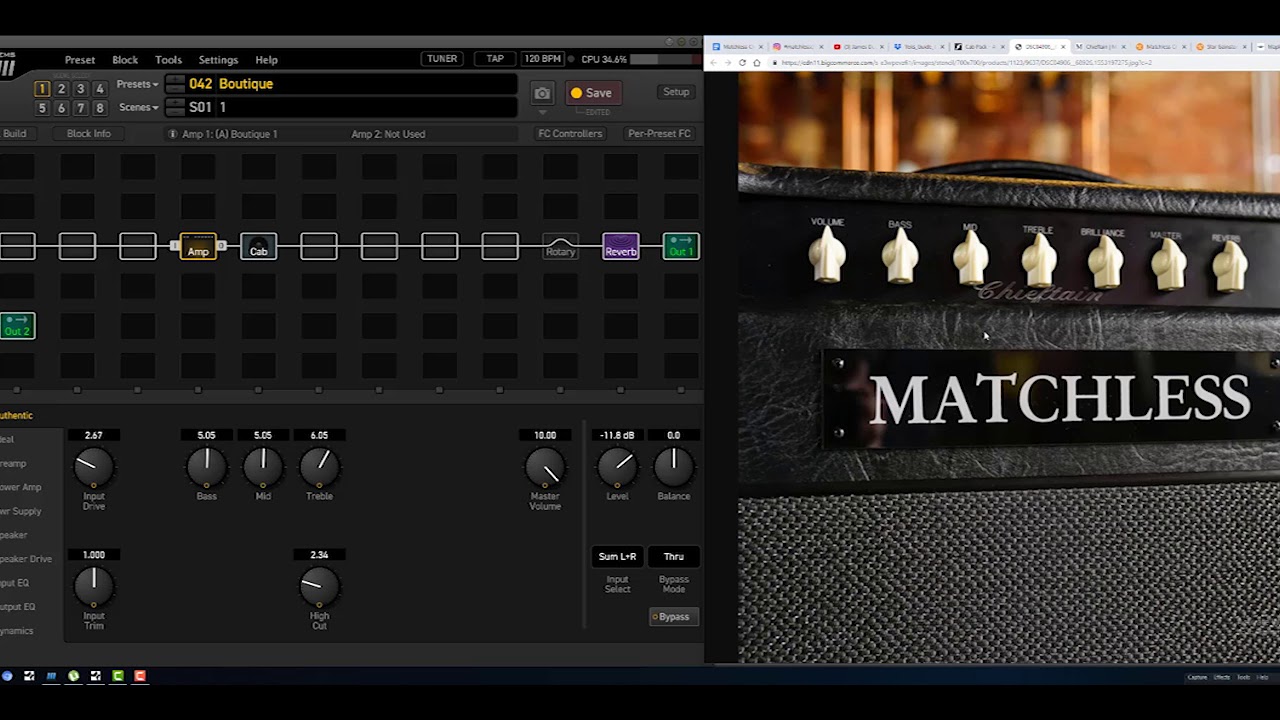Select the Out 2 block in the grid
Viewport: 1280px width, 720px height.
pyautogui.click(x=17, y=326)
